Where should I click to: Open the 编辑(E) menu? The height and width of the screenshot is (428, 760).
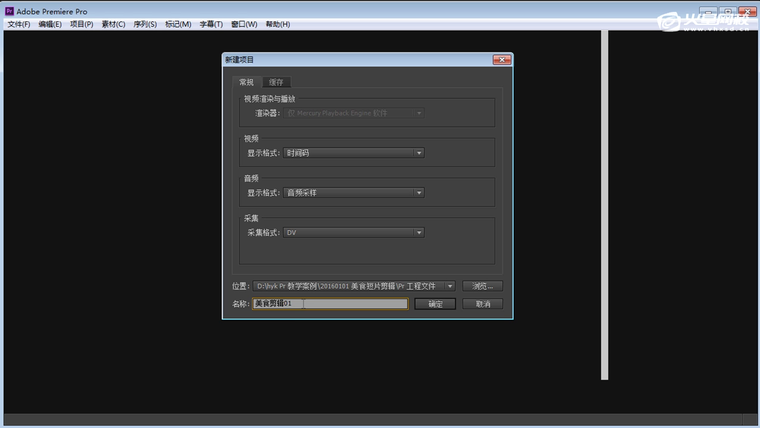pos(50,24)
